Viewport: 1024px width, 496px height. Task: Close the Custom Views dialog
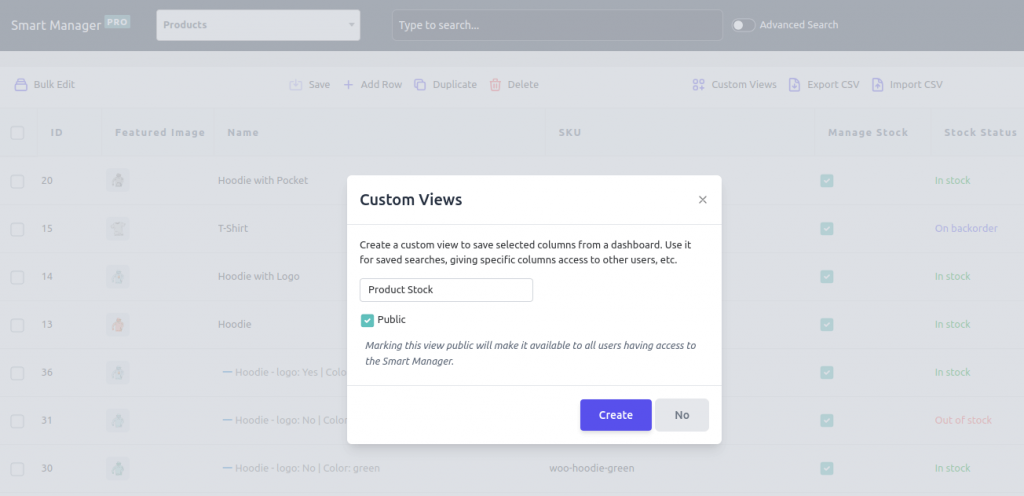(703, 200)
